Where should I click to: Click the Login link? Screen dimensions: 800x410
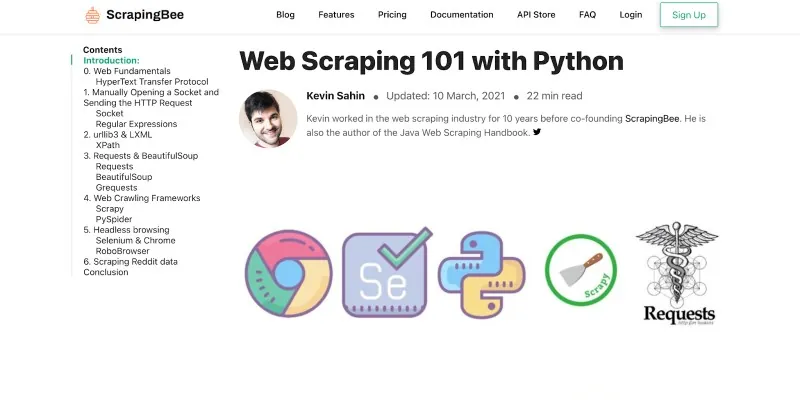[631, 15]
